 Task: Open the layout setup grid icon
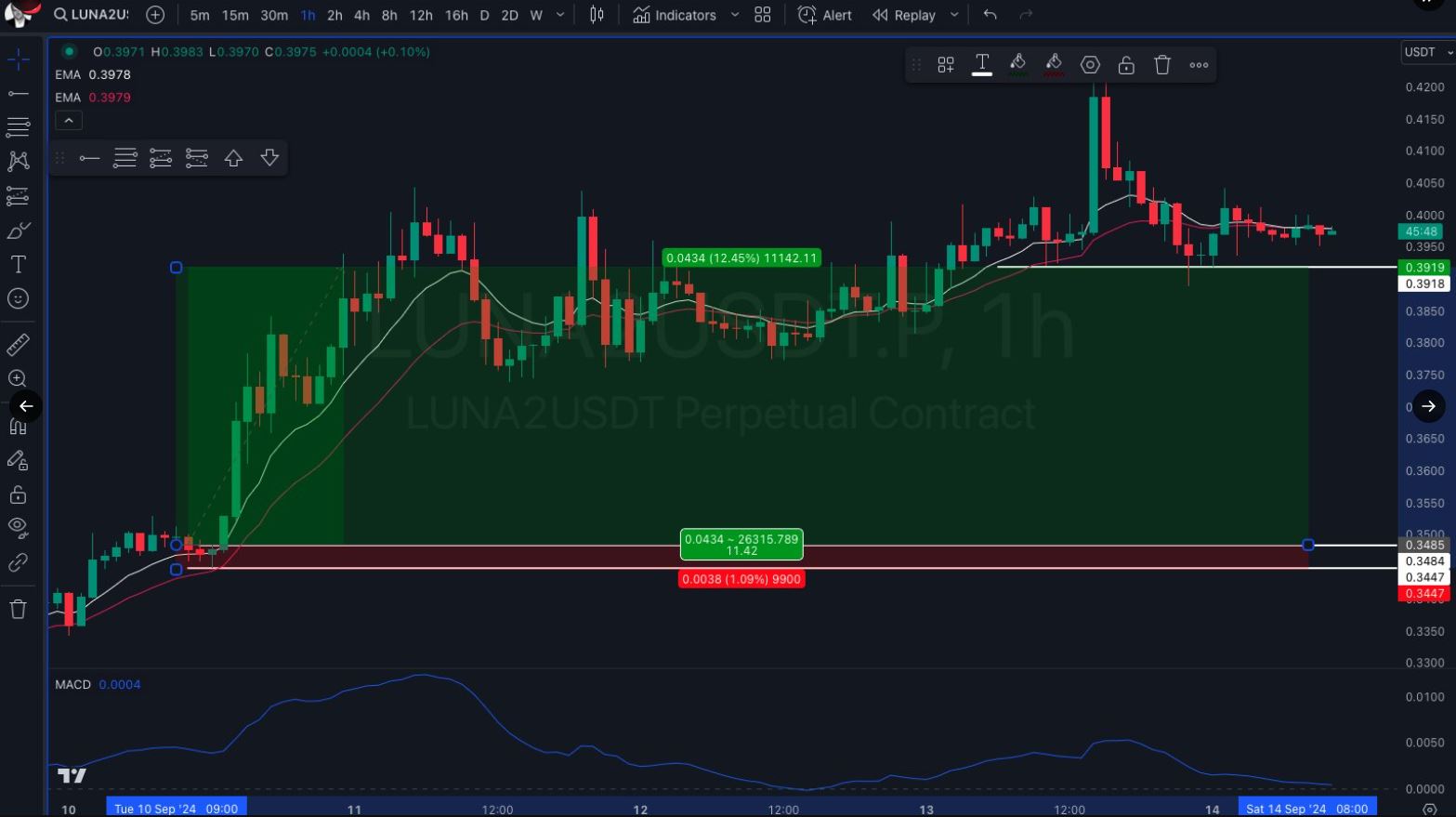click(x=763, y=15)
